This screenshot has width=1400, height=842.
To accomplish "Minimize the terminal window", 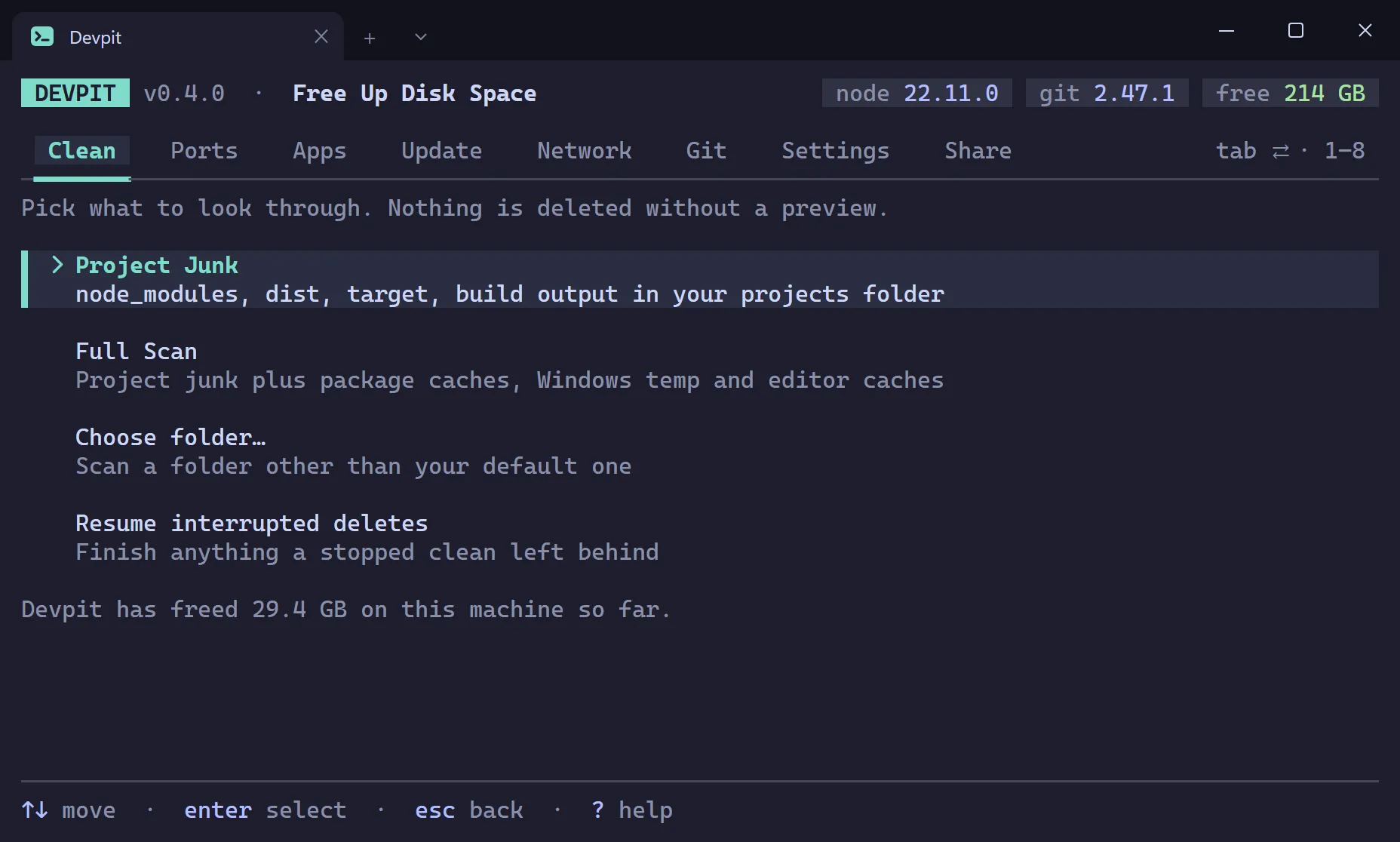I will [x=1227, y=31].
